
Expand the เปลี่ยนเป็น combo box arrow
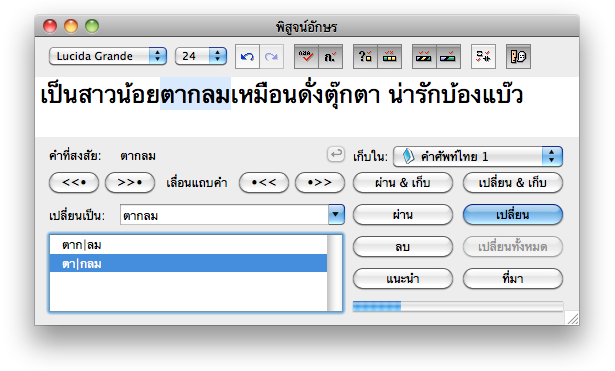(336, 215)
